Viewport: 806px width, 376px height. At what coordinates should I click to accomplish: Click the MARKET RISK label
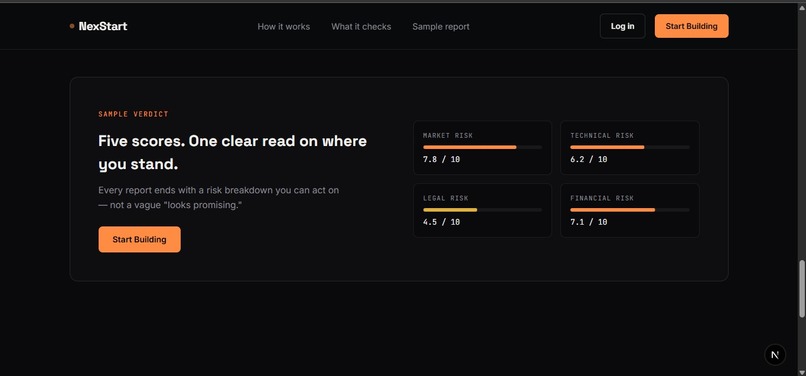click(x=448, y=136)
